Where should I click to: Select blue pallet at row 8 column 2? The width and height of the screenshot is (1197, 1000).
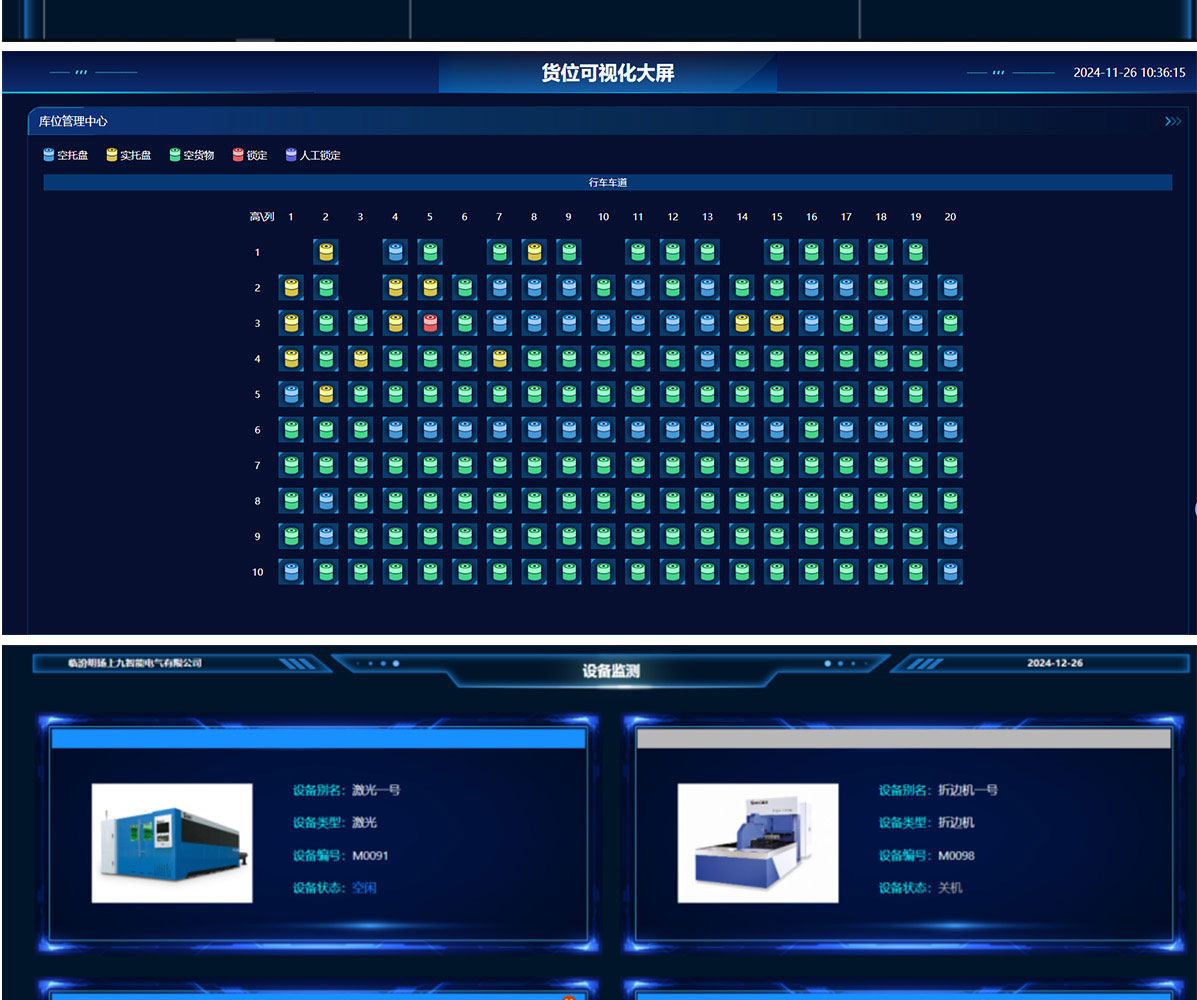click(326, 501)
